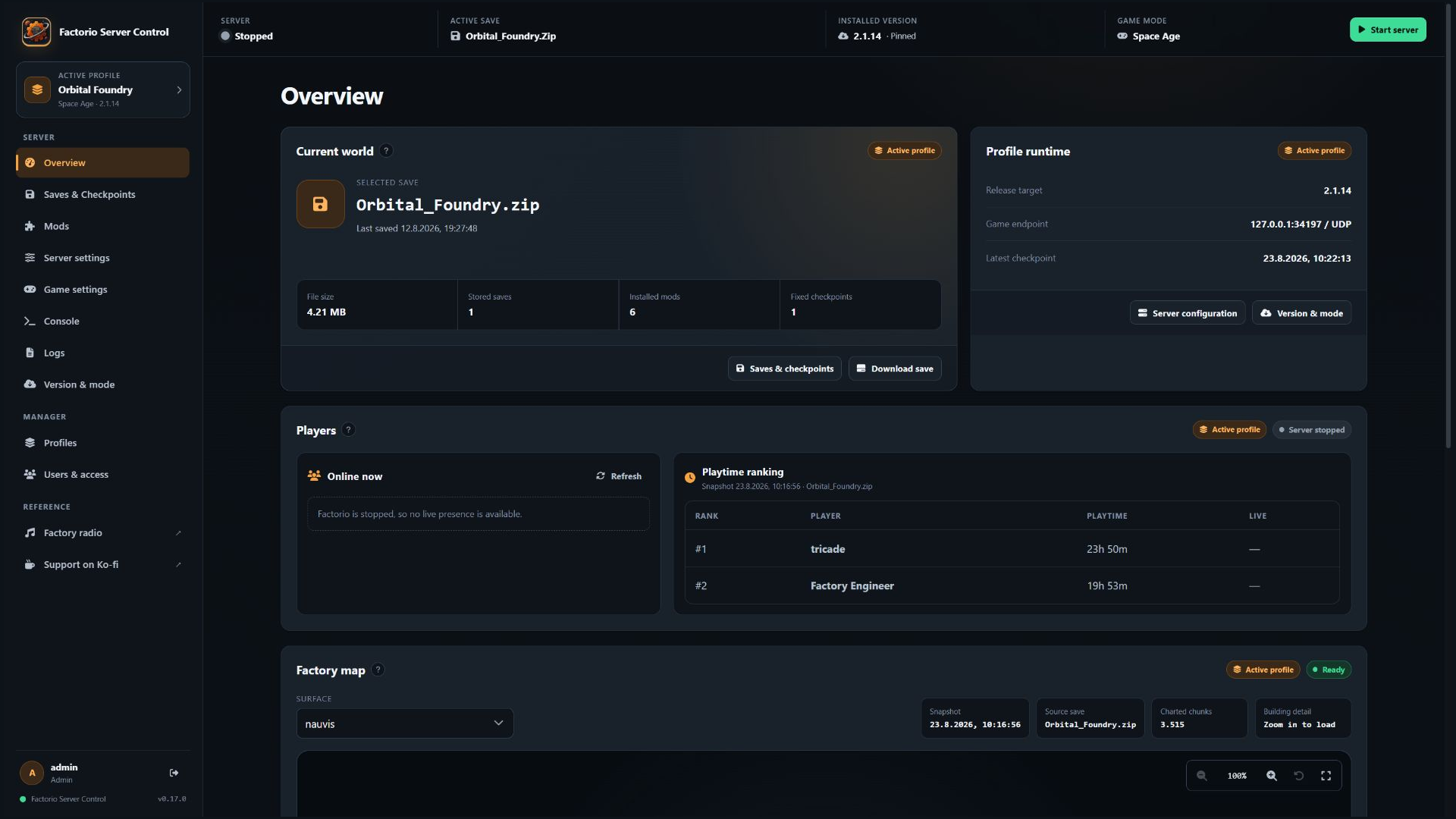
Task: Open the Overview page in the sidebar
Action: 103,162
